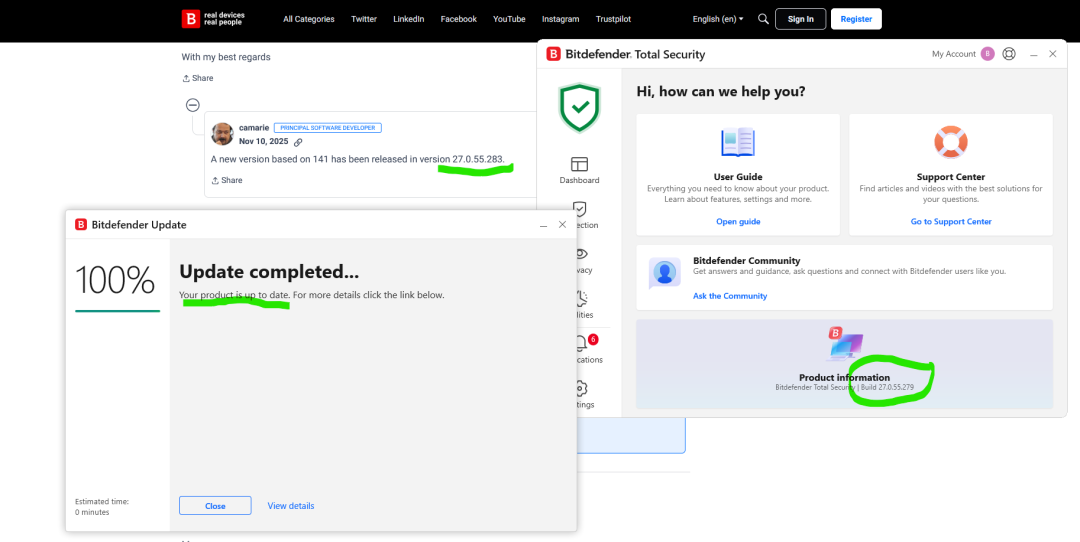Click the Sign In button
Viewport: 1080px width, 542px height.
coord(800,19)
